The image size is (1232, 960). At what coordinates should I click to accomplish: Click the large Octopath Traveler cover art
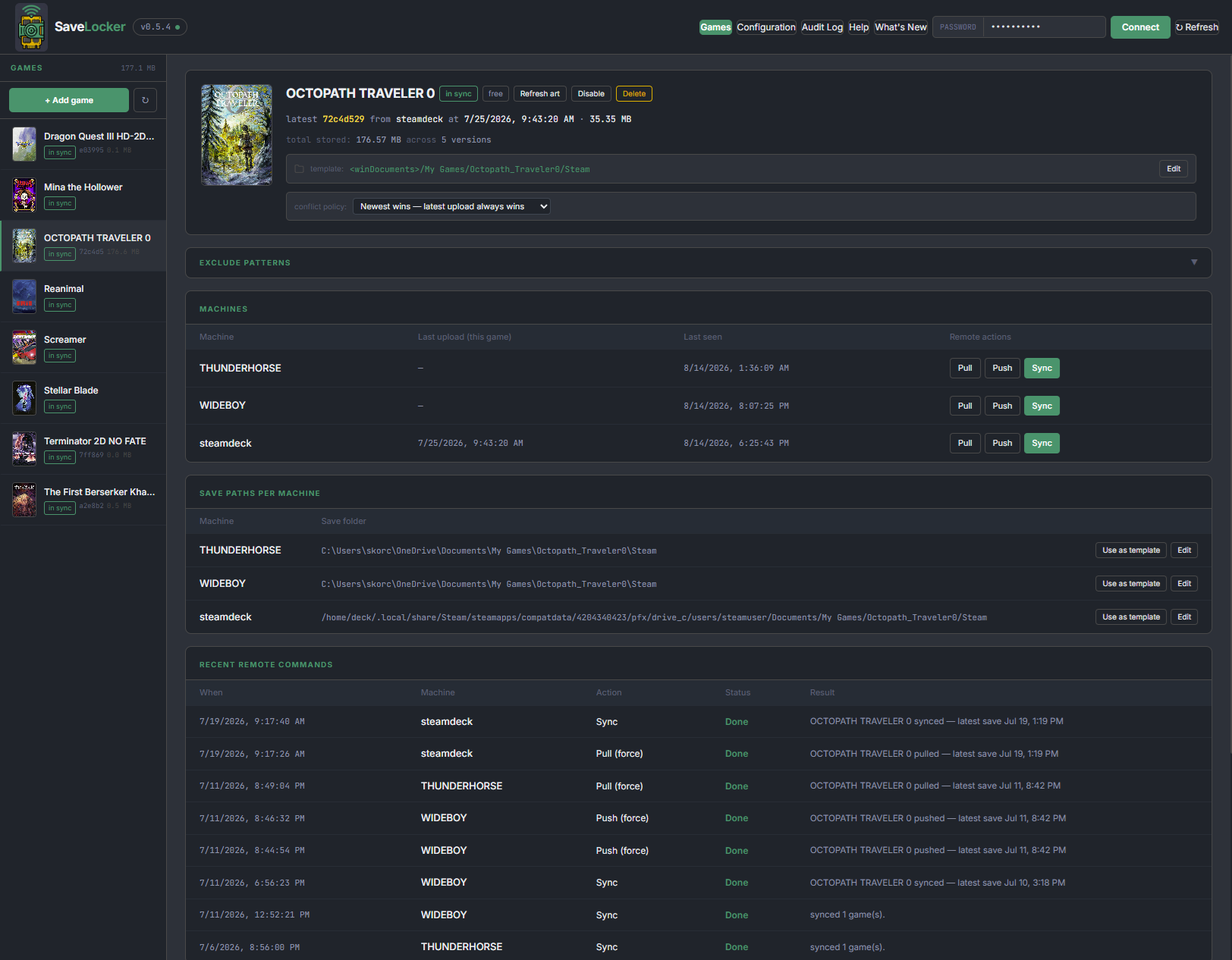click(x=237, y=135)
